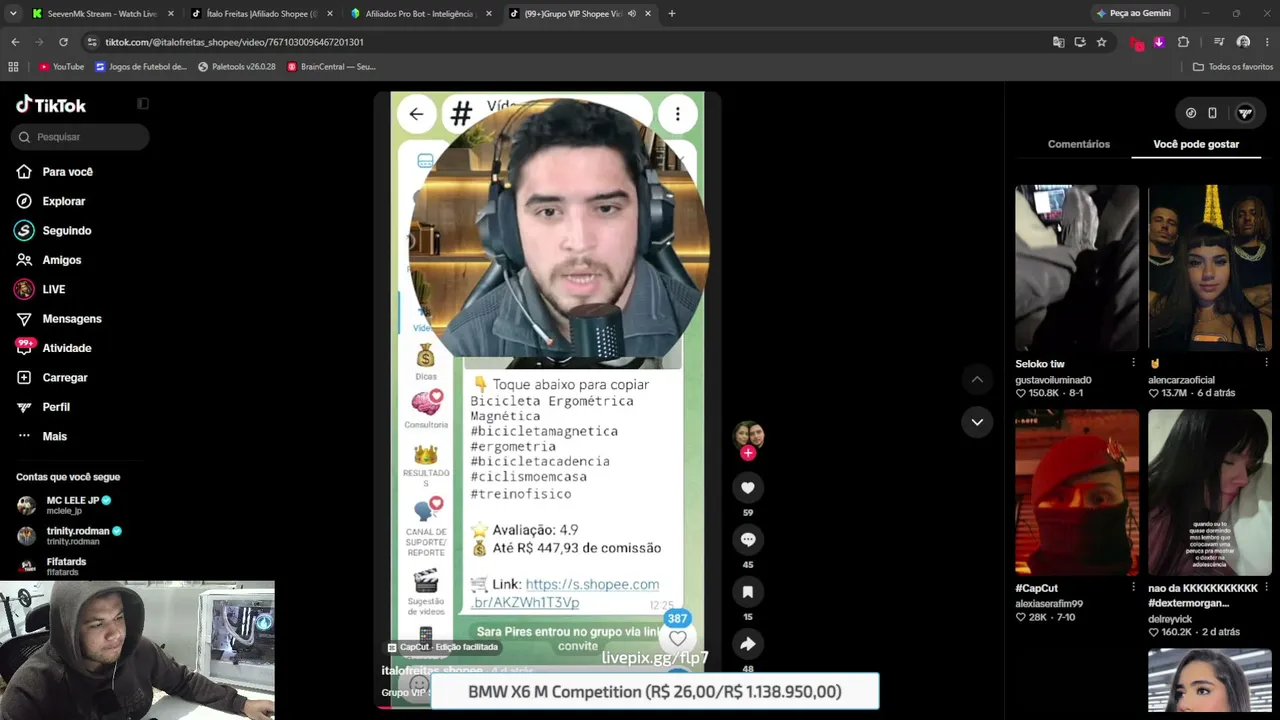Image resolution: width=1280 pixels, height=720 pixels.
Task: Switch to Ítalo Freitas Afiliado Shopee tab
Action: pos(262,14)
